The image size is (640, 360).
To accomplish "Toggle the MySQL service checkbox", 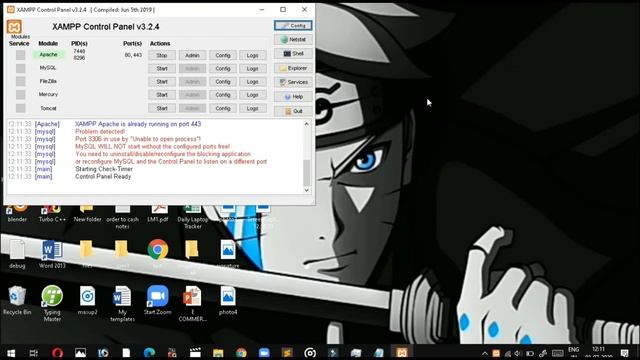I will 20,68.
